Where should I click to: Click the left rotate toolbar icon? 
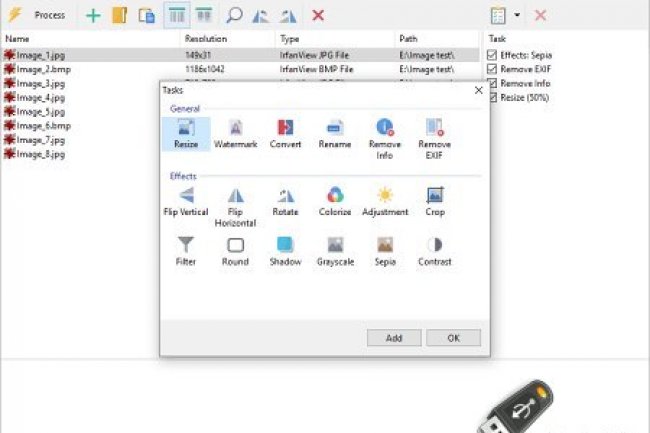[261, 16]
